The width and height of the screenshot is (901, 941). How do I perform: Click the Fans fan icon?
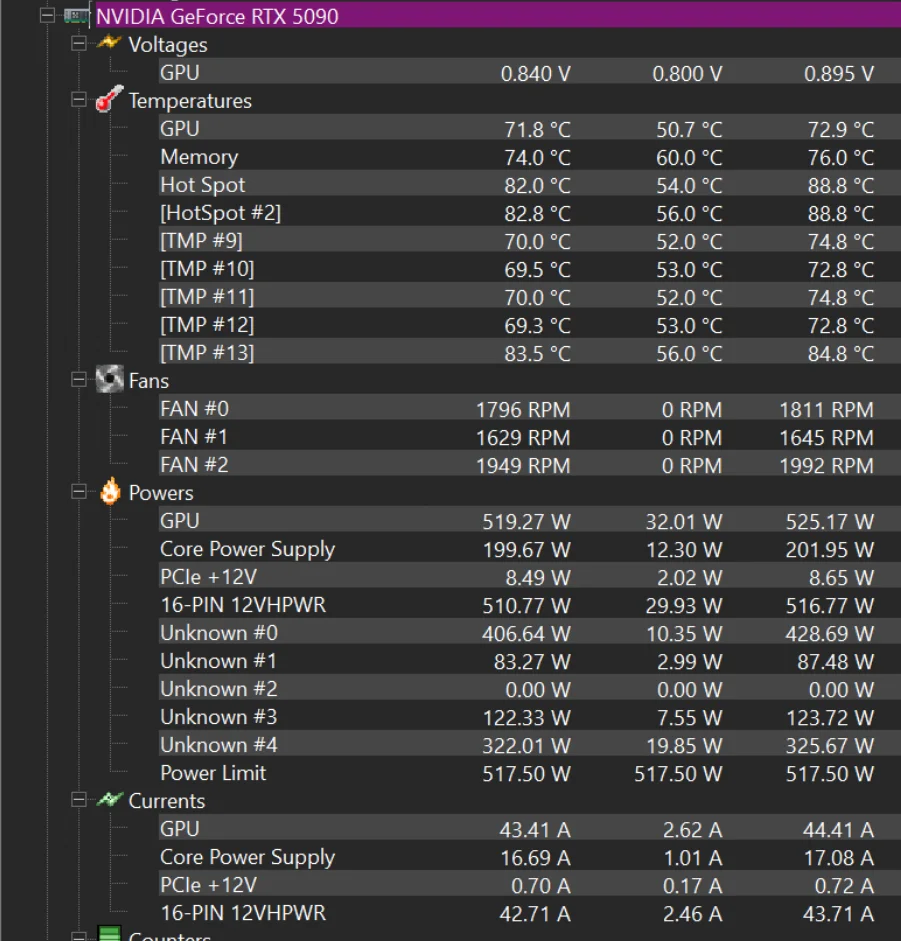coord(110,379)
